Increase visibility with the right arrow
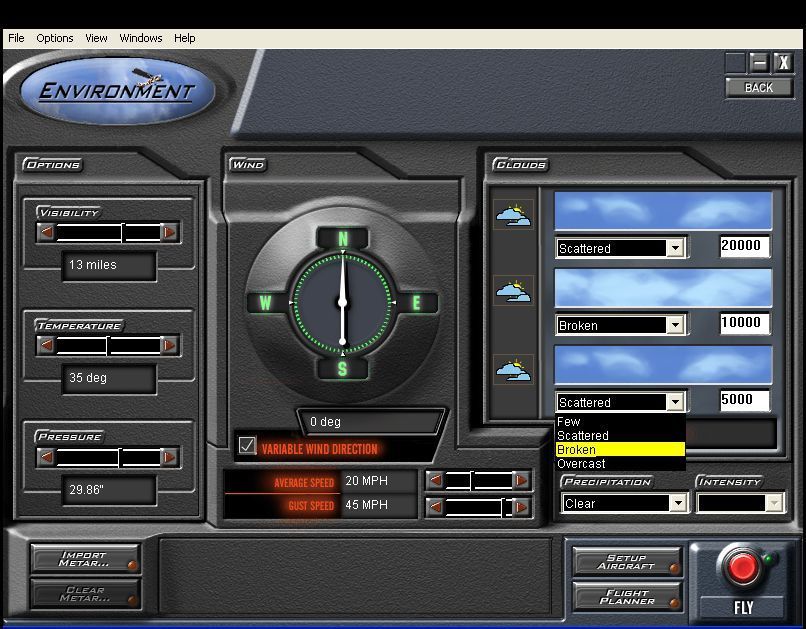Viewport: 806px width, 629px height. [170, 232]
